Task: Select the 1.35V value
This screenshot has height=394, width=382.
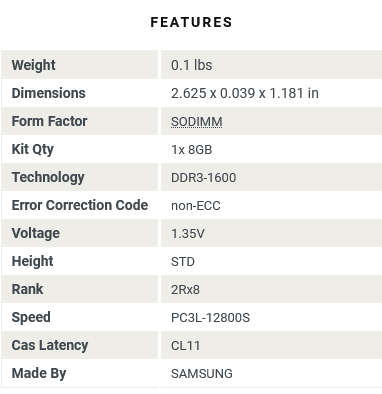Action: (188, 233)
